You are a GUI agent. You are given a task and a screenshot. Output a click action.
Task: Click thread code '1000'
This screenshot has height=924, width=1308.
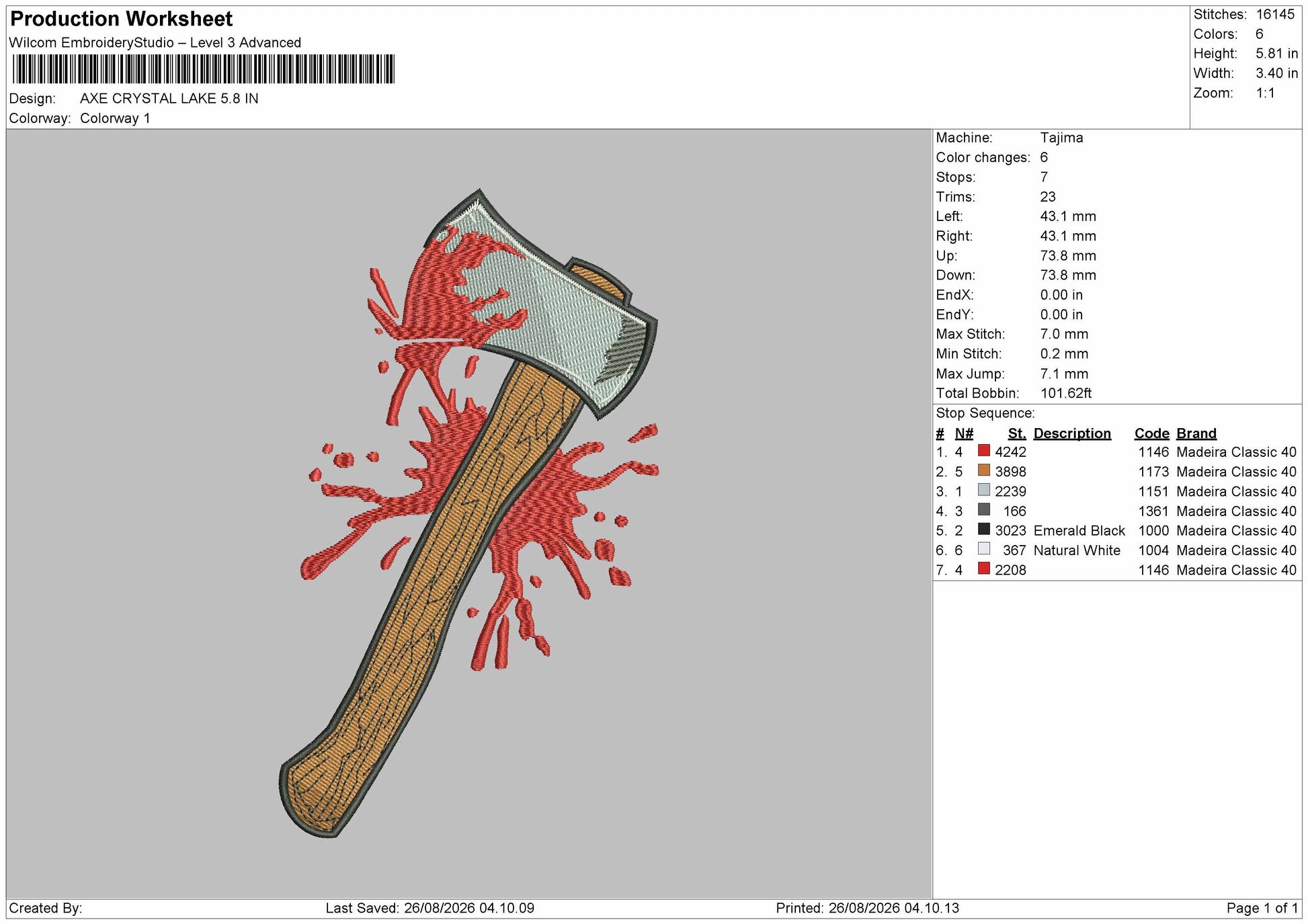pos(1154,531)
